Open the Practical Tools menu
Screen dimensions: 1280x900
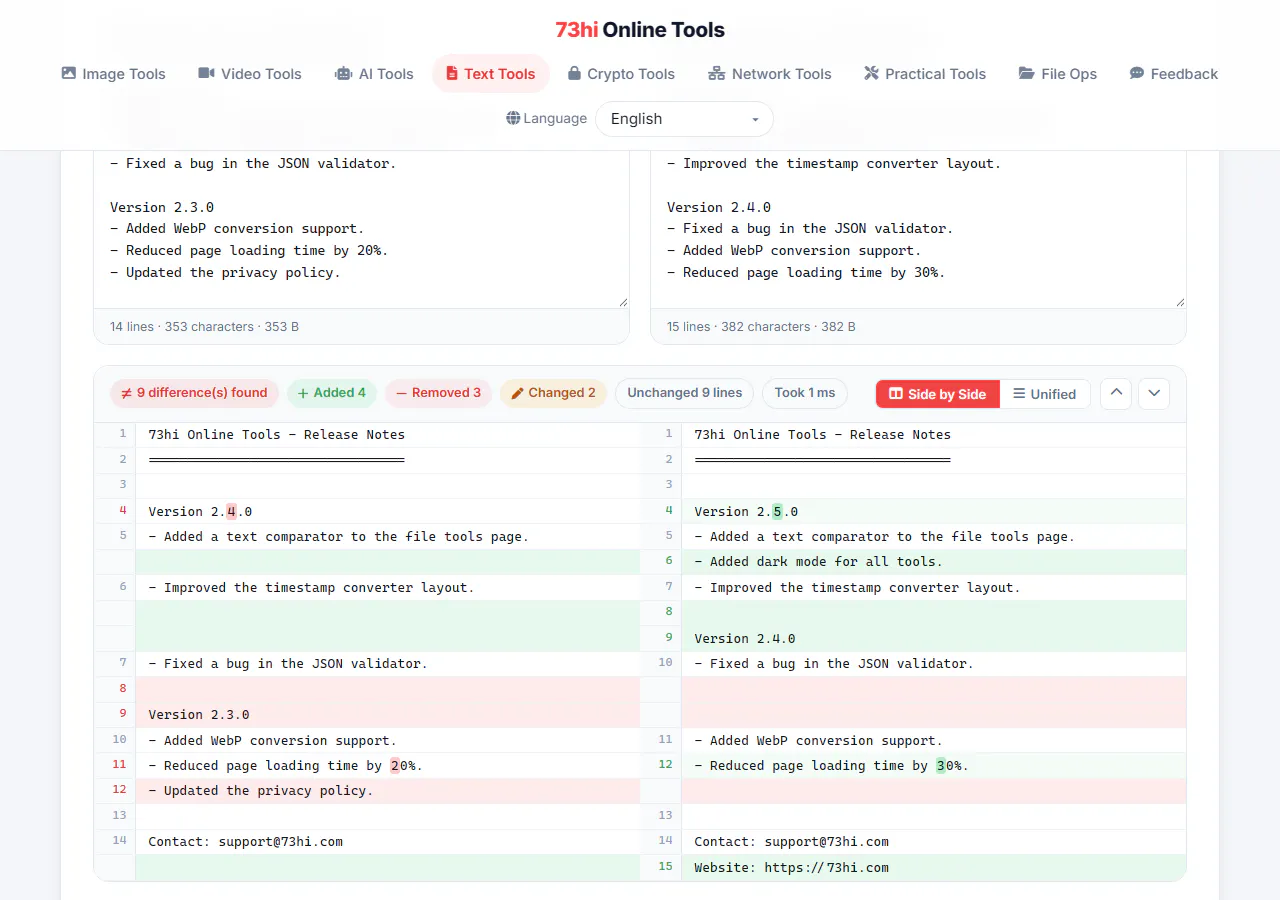(x=925, y=74)
